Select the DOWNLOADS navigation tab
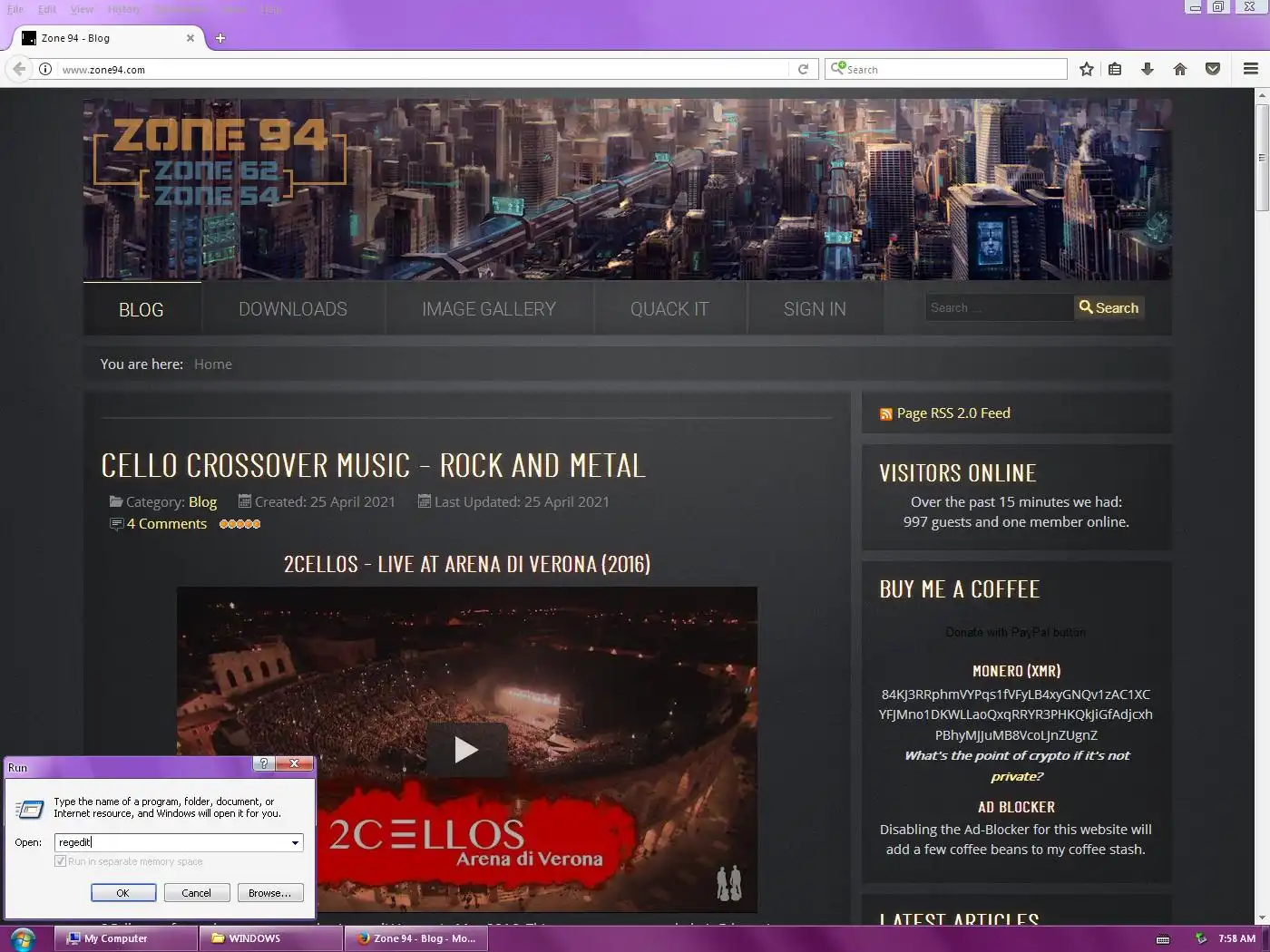This screenshot has height=952, width=1270. point(293,309)
